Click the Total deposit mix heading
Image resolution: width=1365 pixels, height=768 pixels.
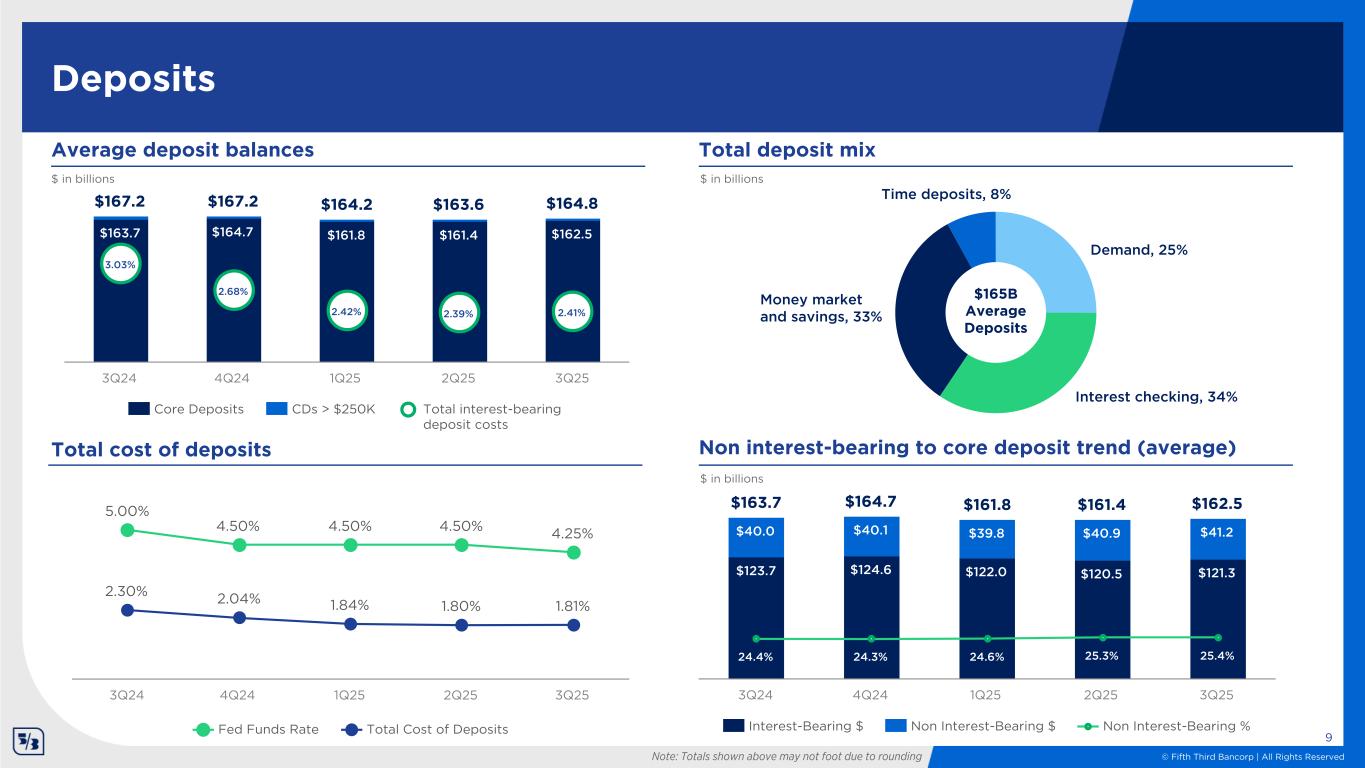coord(787,150)
